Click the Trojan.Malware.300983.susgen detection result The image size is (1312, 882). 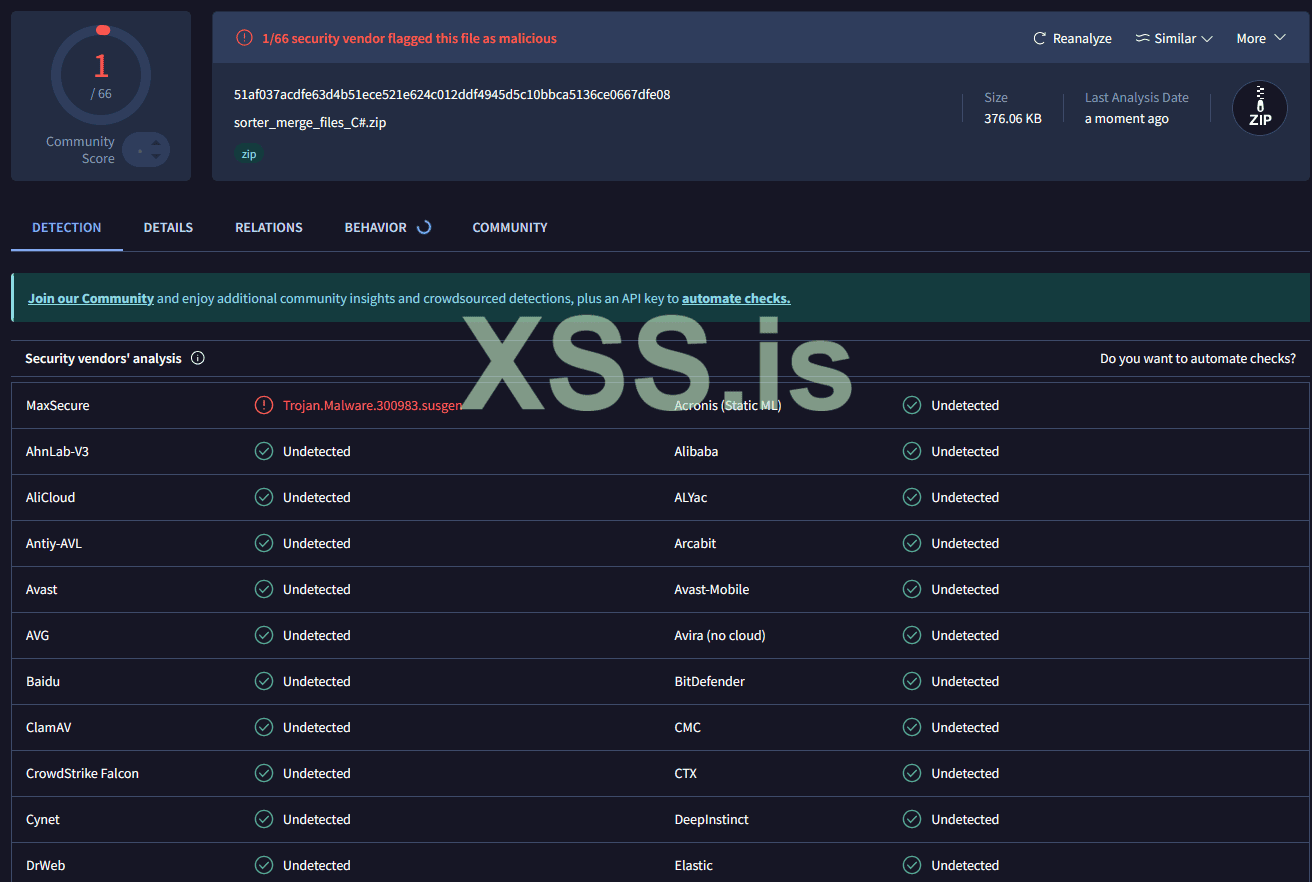pos(372,405)
